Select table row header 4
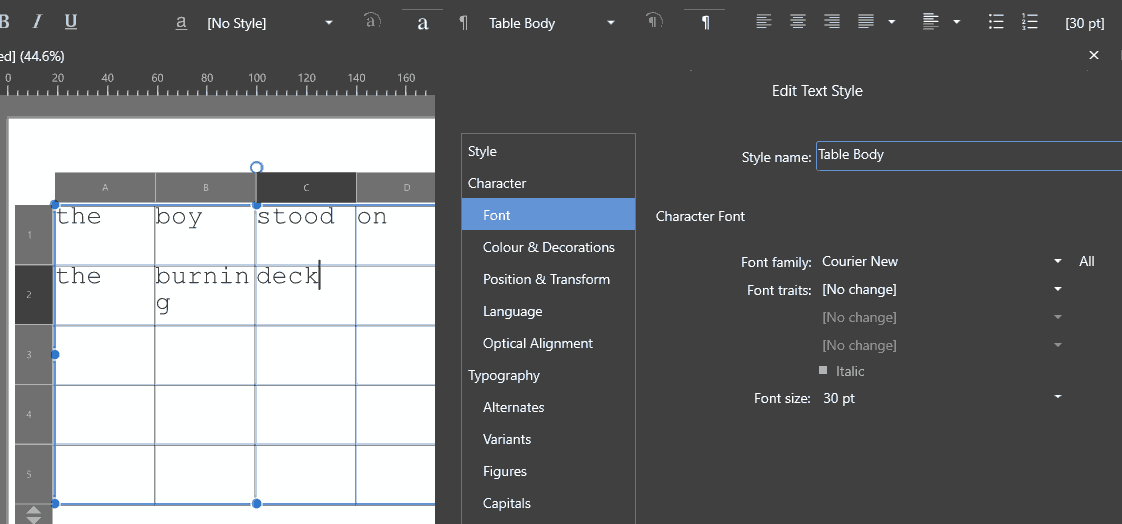Screen dimensions: 1122x524 tap(34, 414)
